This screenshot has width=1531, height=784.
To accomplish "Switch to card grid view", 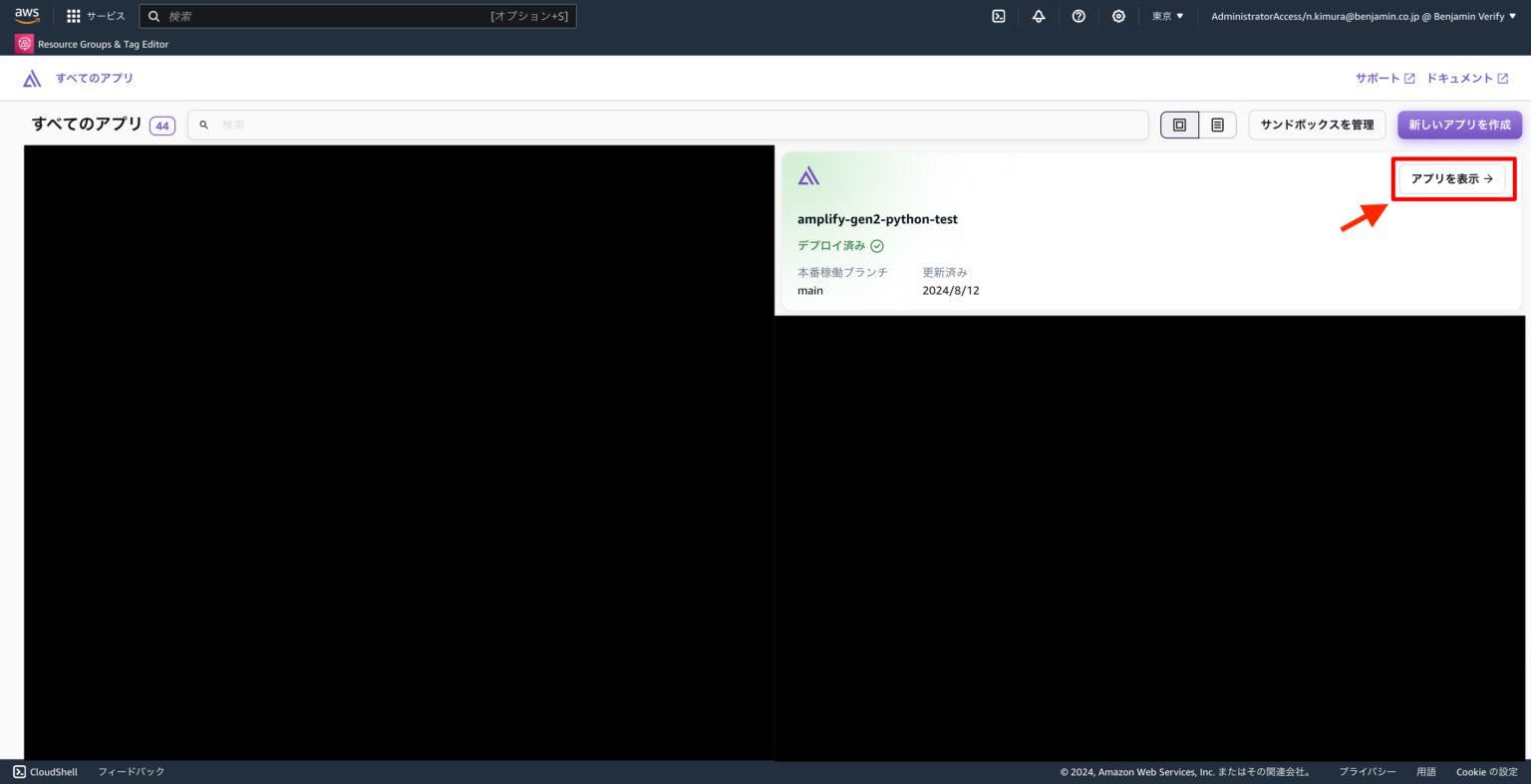I will pos(1179,125).
